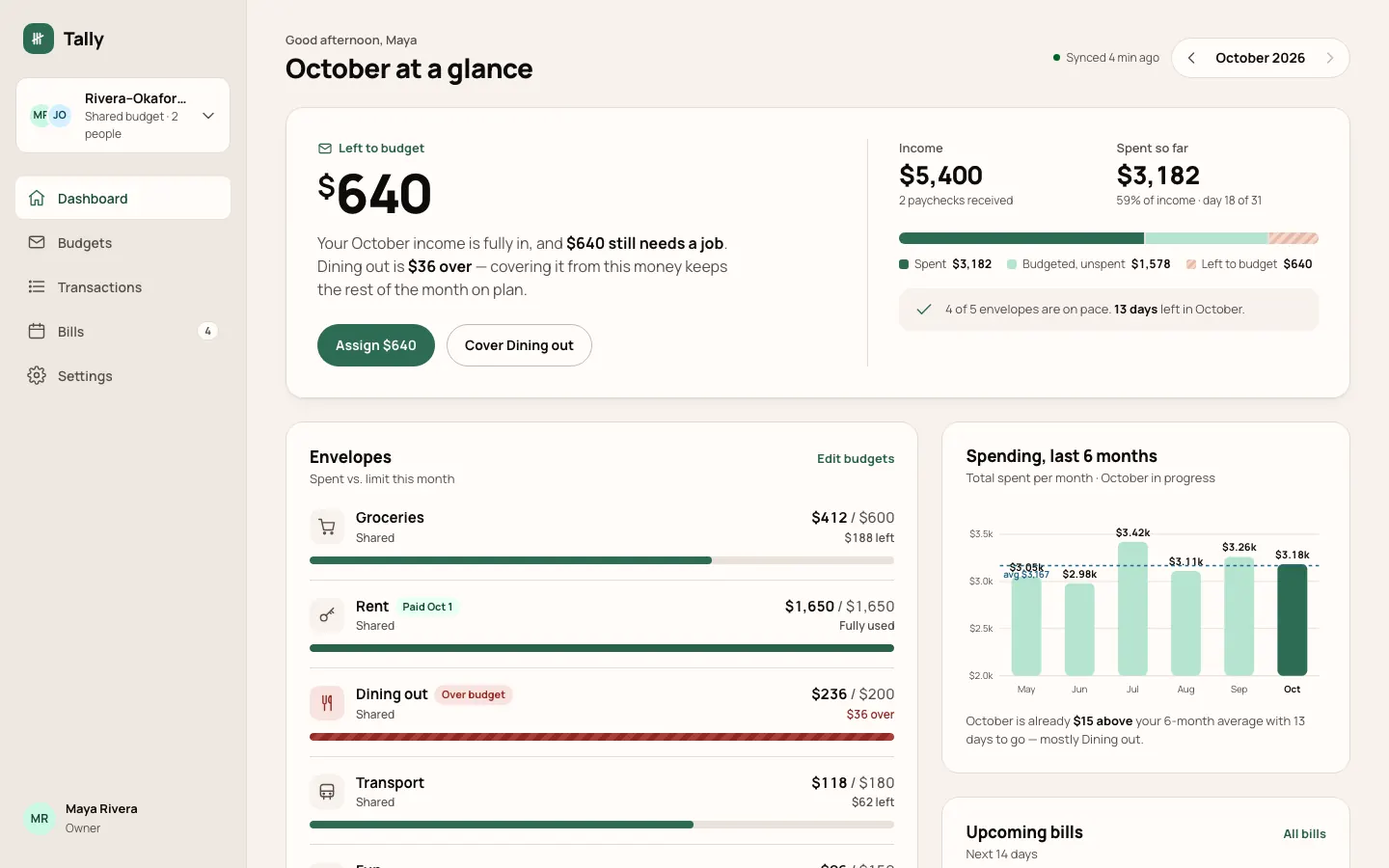
Task: Click the on-pace checkmark icon
Action: click(923, 310)
